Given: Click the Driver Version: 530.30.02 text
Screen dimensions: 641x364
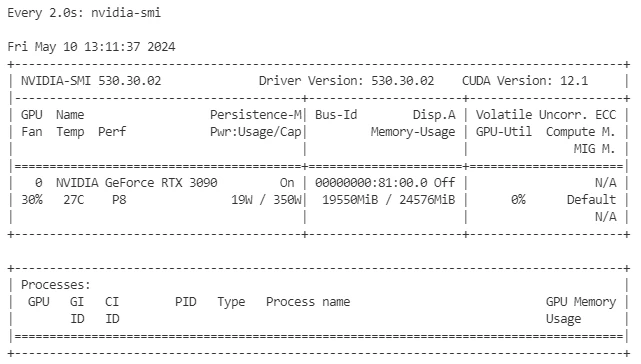Looking at the screenshot, I should [x=346, y=81].
